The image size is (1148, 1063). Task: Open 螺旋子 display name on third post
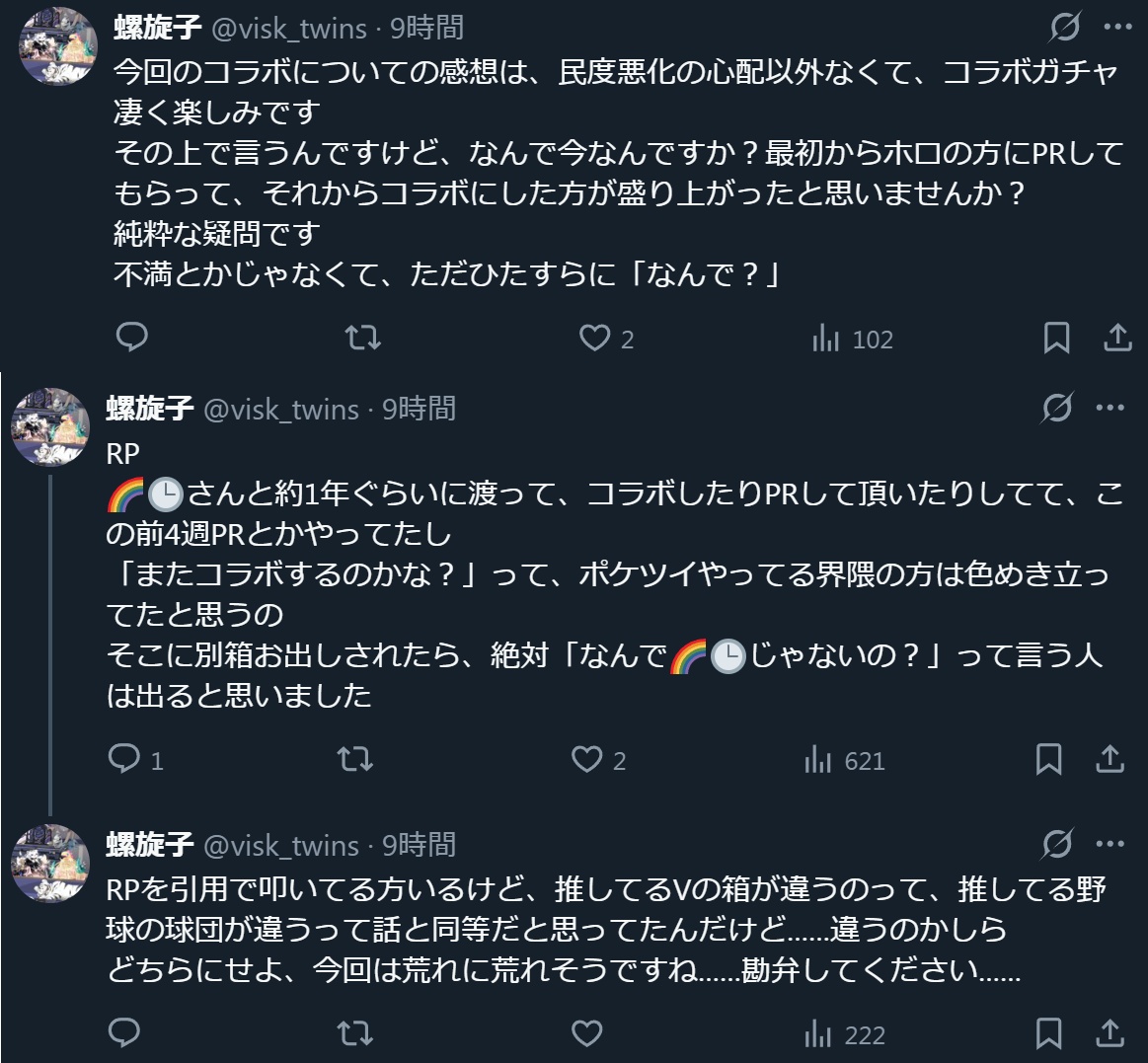pyautogui.click(x=149, y=845)
